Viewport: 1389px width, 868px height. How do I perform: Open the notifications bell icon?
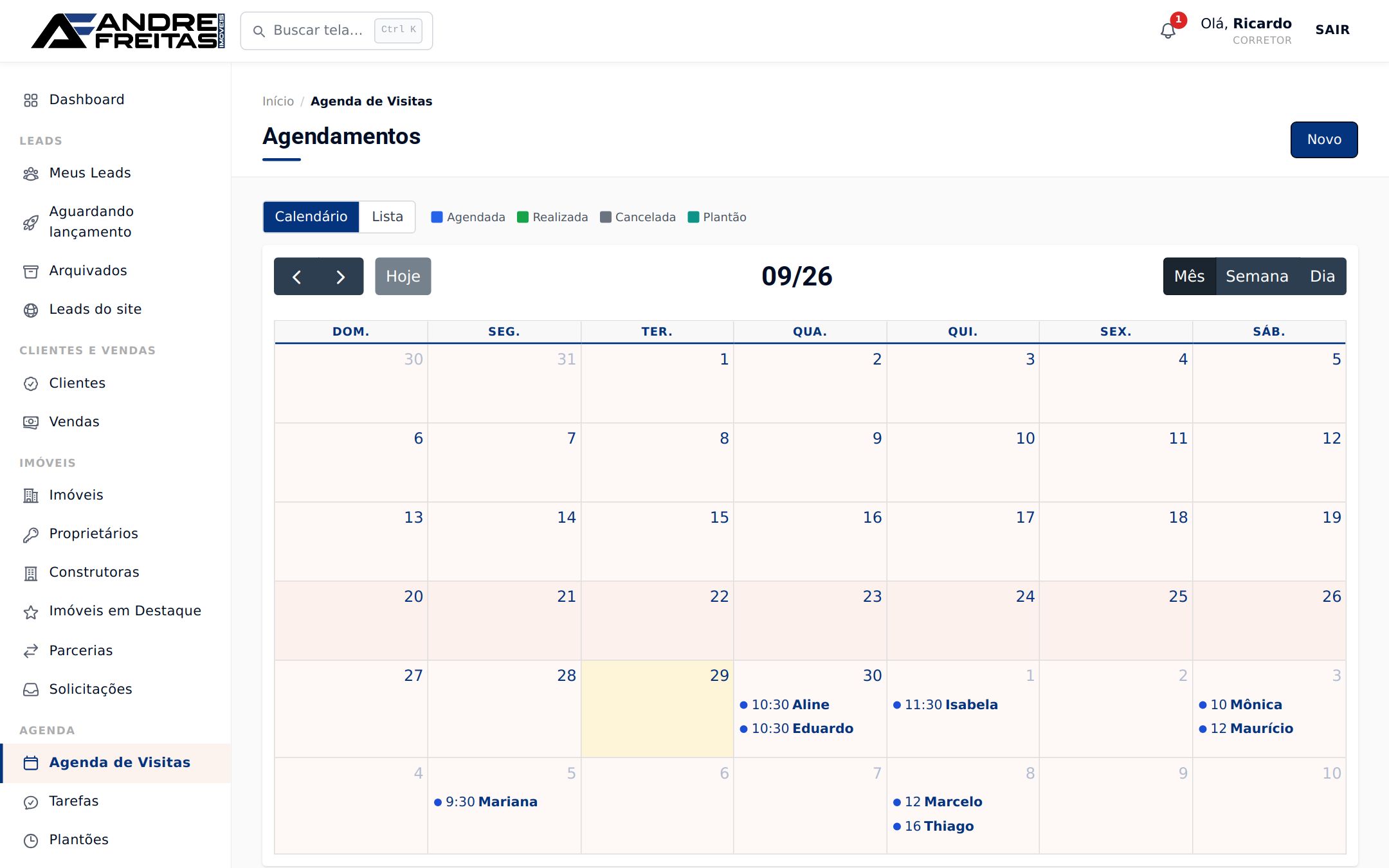[1168, 31]
